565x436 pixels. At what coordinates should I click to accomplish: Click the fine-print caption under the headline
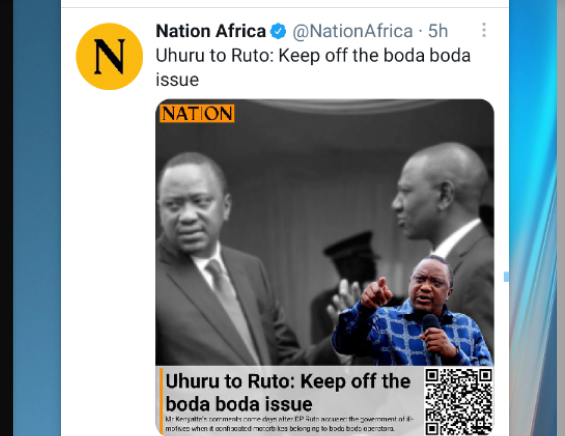coord(289,424)
